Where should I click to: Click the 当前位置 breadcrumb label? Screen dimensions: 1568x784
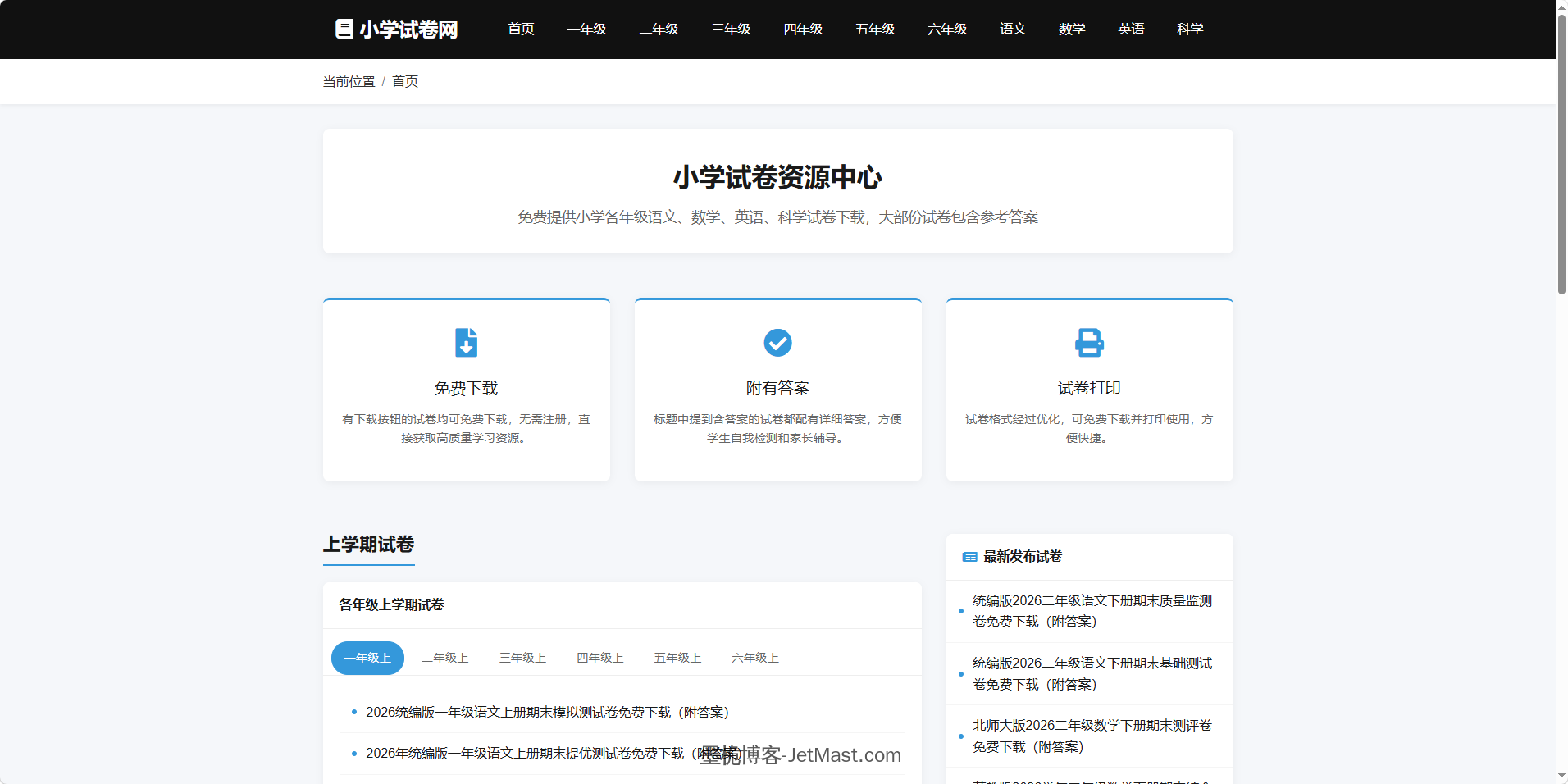pos(349,81)
